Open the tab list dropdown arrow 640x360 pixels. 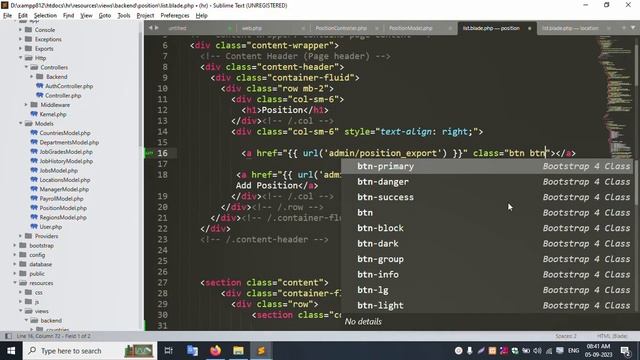(x=633, y=28)
